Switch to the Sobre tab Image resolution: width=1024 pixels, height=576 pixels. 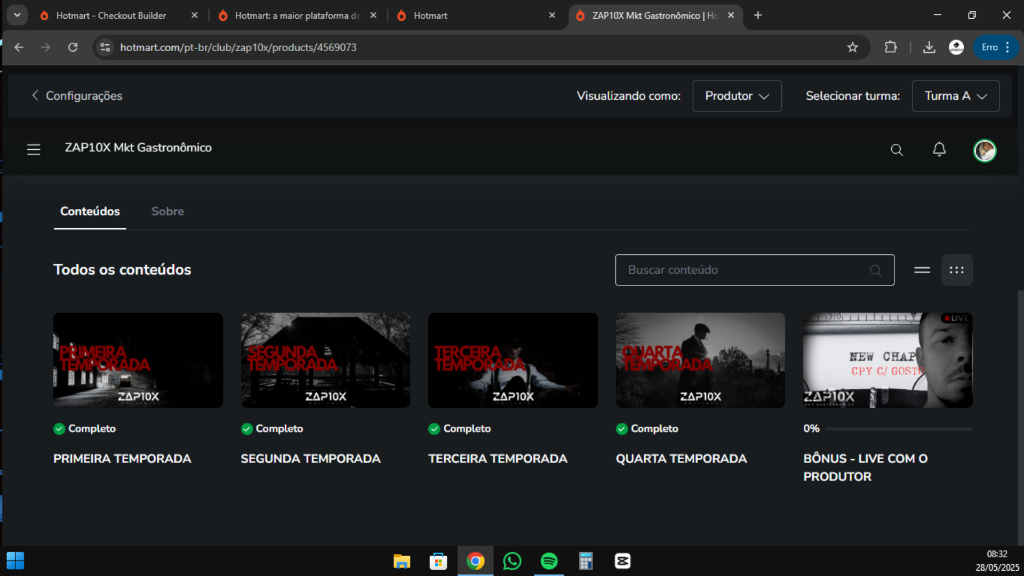168,212
